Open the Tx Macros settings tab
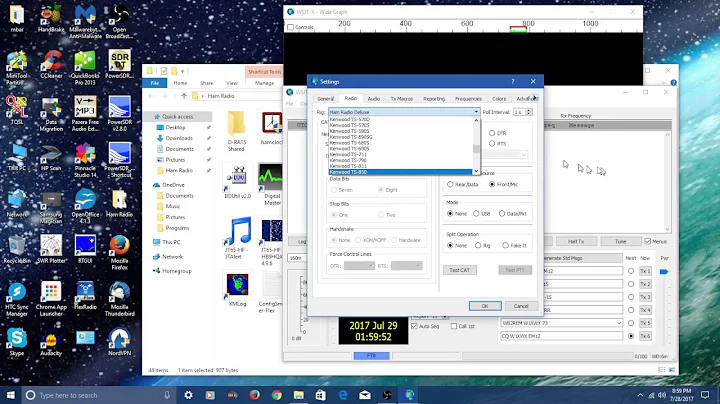This screenshot has height=404, width=720. [x=402, y=99]
